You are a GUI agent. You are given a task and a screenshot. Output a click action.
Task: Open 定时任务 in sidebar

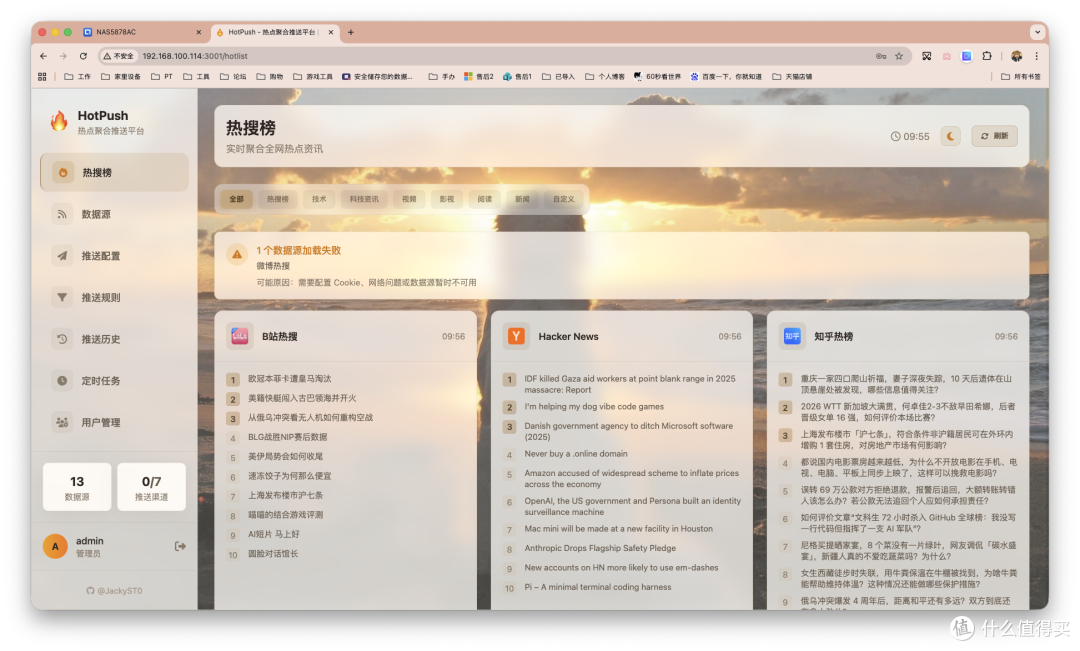tap(114, 380)
